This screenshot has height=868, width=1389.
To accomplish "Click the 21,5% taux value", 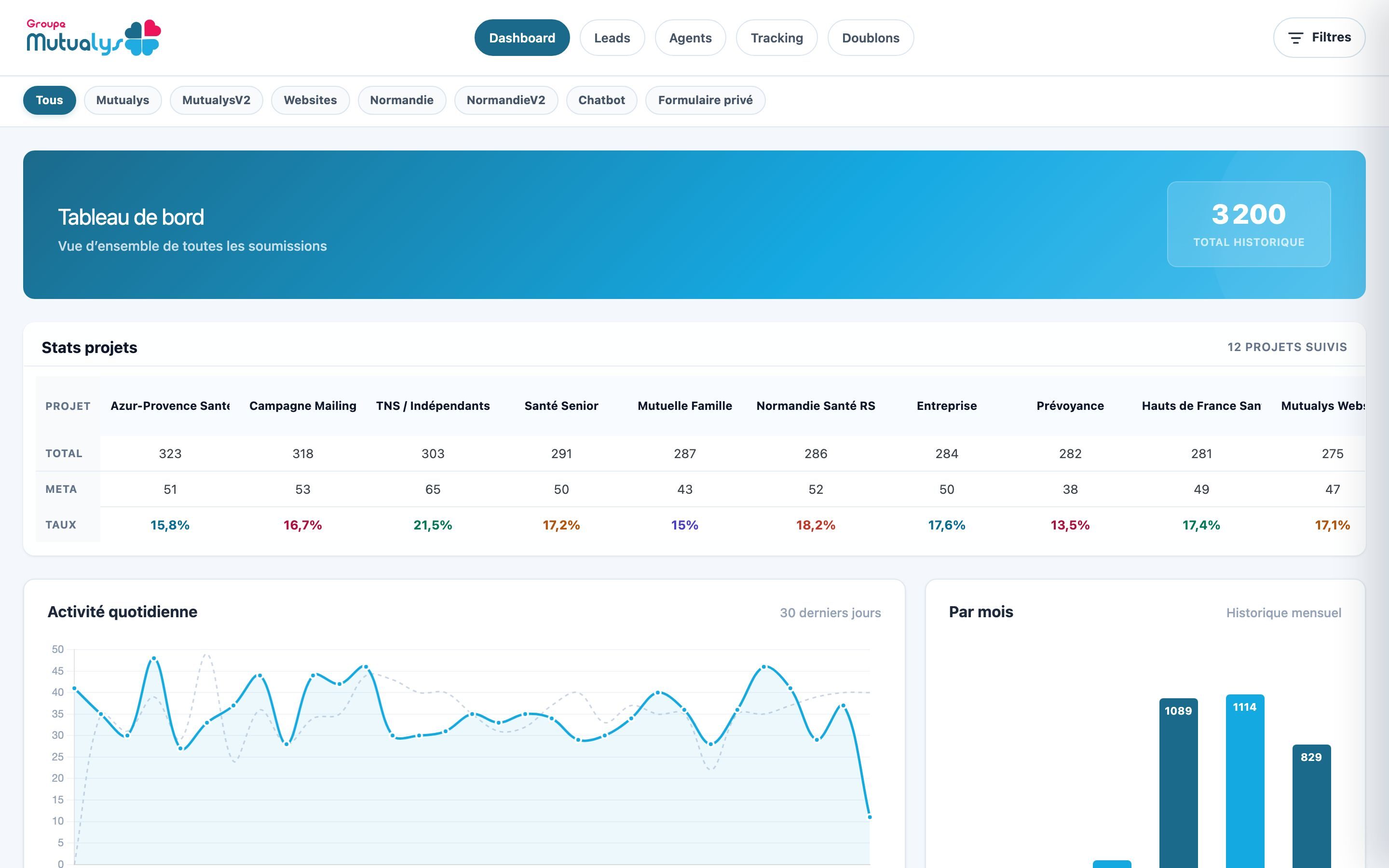I will pos(433,525).
